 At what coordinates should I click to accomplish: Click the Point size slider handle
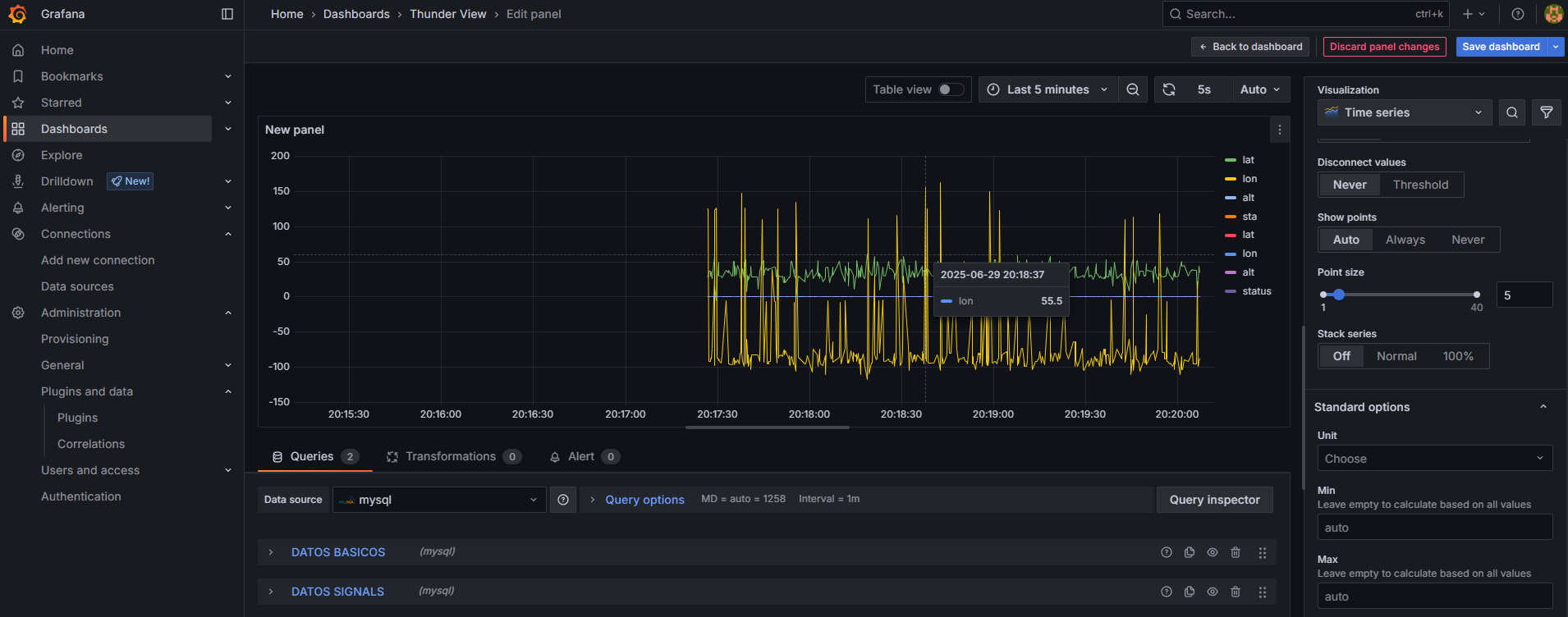1339,295
